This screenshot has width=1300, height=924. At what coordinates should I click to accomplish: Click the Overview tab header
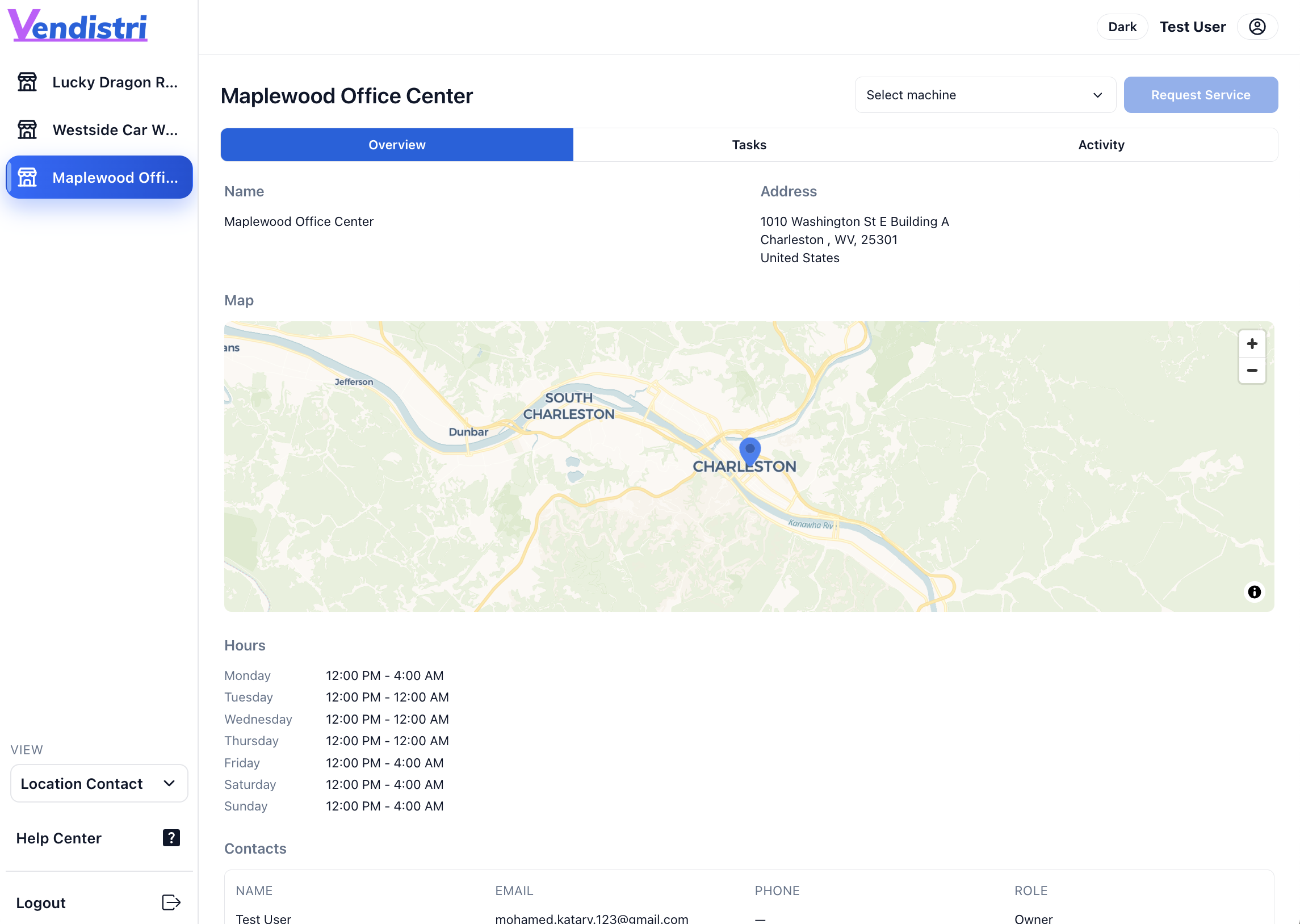[397, 145]
